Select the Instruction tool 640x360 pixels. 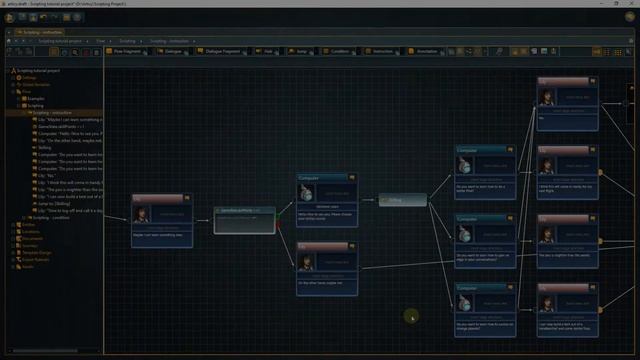[x=382, y=51]
